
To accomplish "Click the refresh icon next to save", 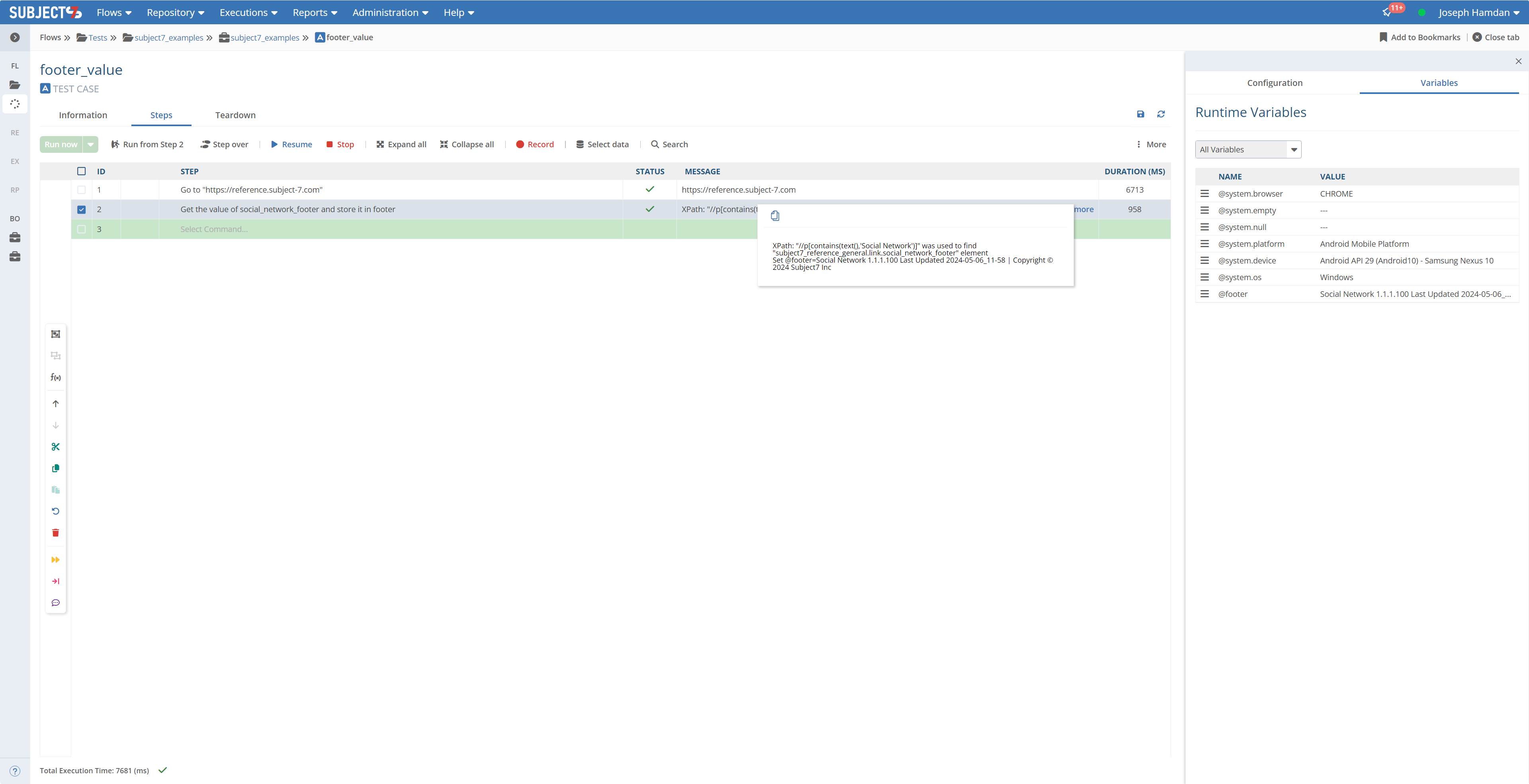I will (x=1161, y=114).
